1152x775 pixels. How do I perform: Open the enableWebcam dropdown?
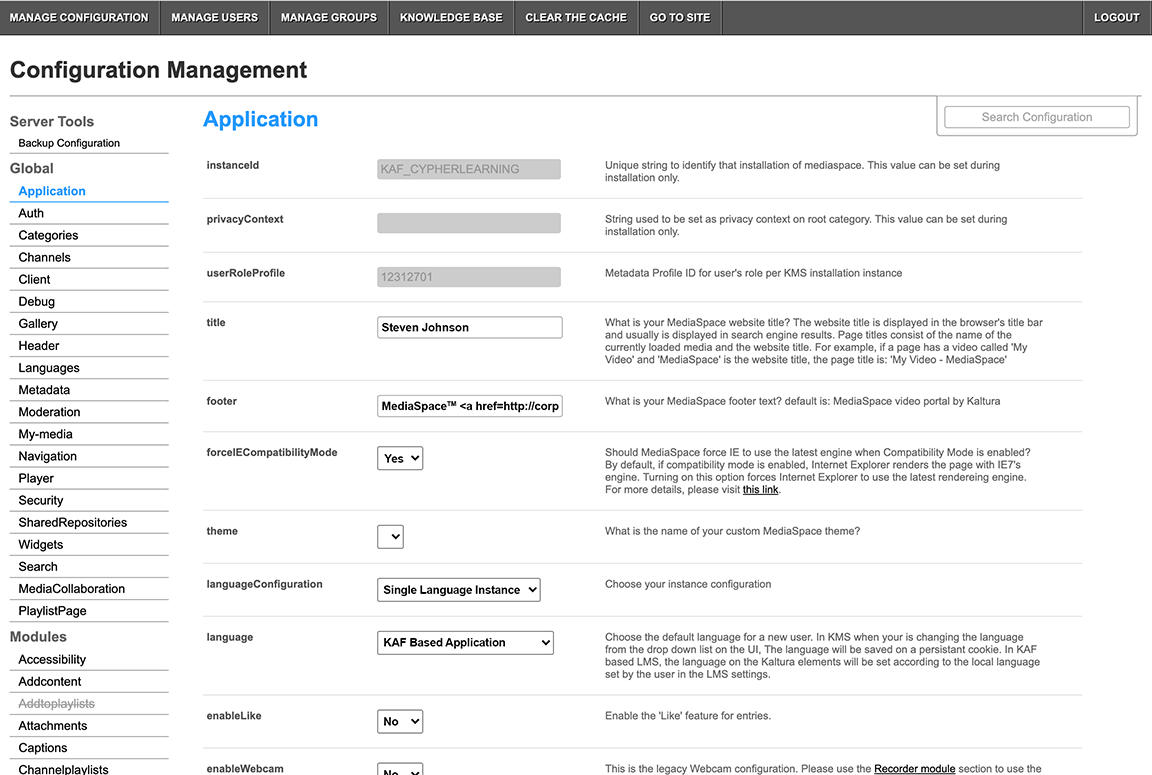click(400, 769)
